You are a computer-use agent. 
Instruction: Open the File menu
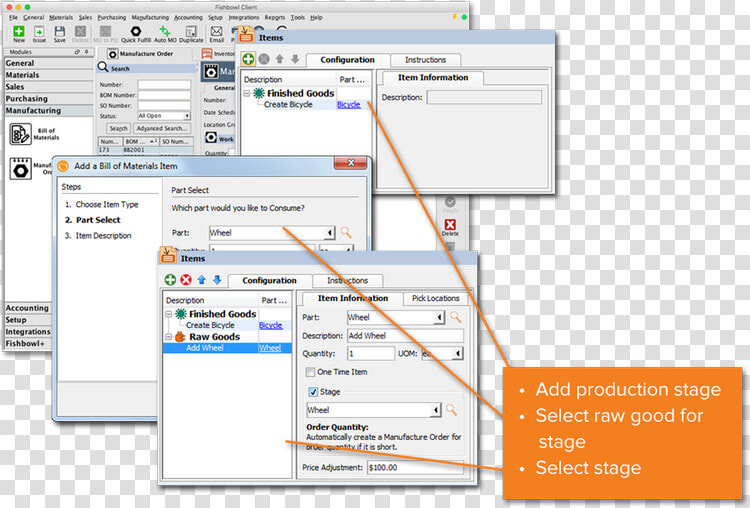pos(13,17)
